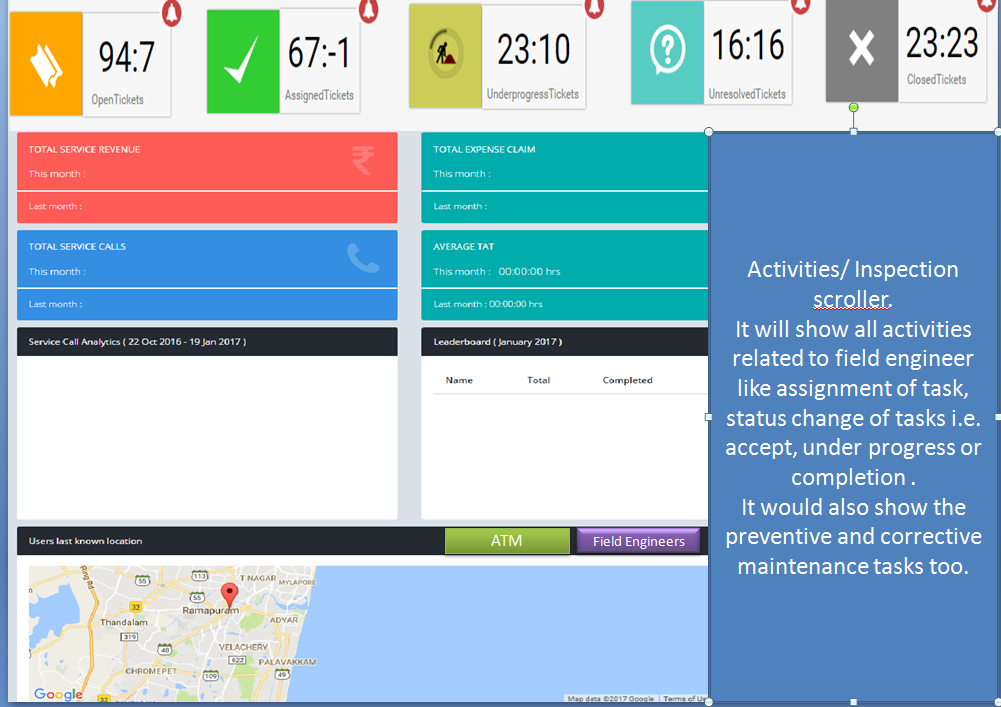Click the Total column header in Leaderboard

click(538, 380)
